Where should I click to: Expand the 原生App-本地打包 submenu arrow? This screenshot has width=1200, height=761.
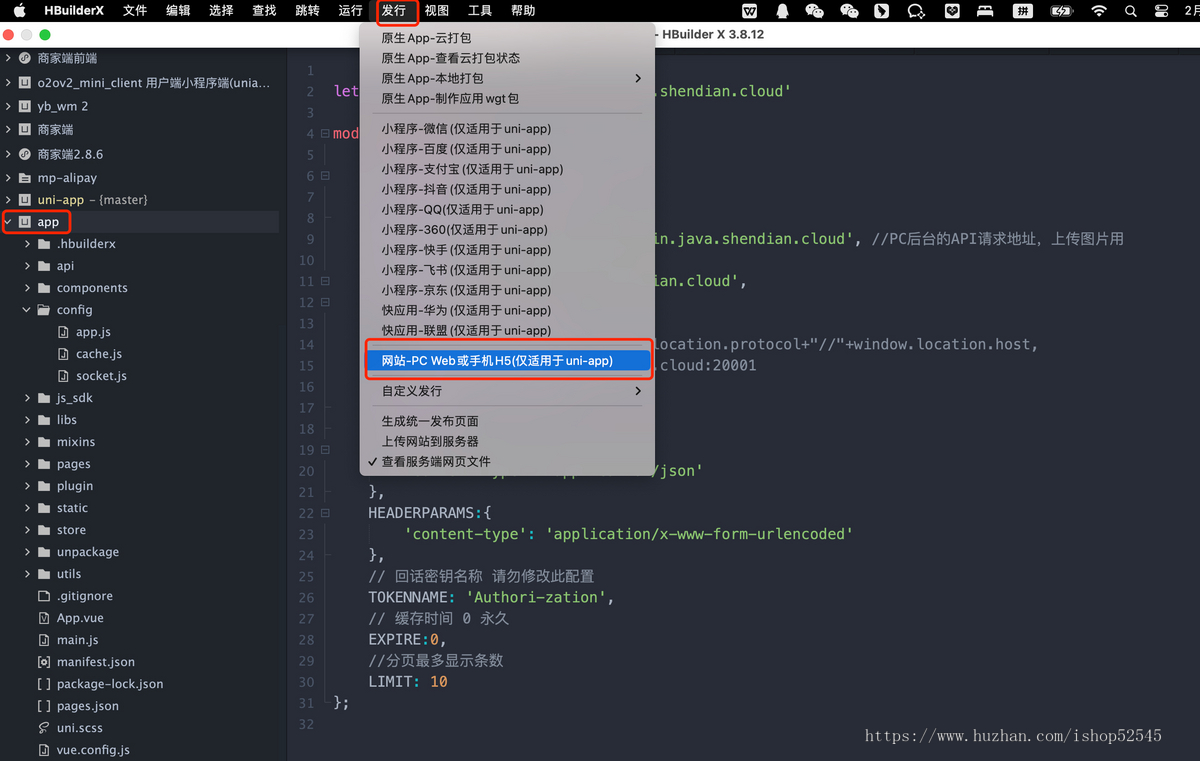[x=638, y=78]
